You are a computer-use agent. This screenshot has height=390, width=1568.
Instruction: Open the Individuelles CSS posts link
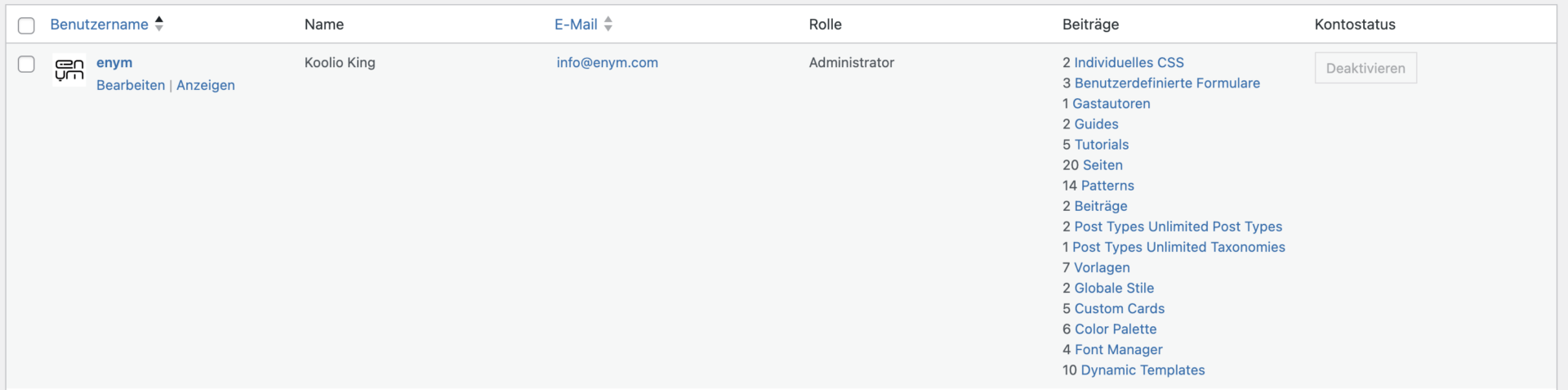tap(1129, 63)
